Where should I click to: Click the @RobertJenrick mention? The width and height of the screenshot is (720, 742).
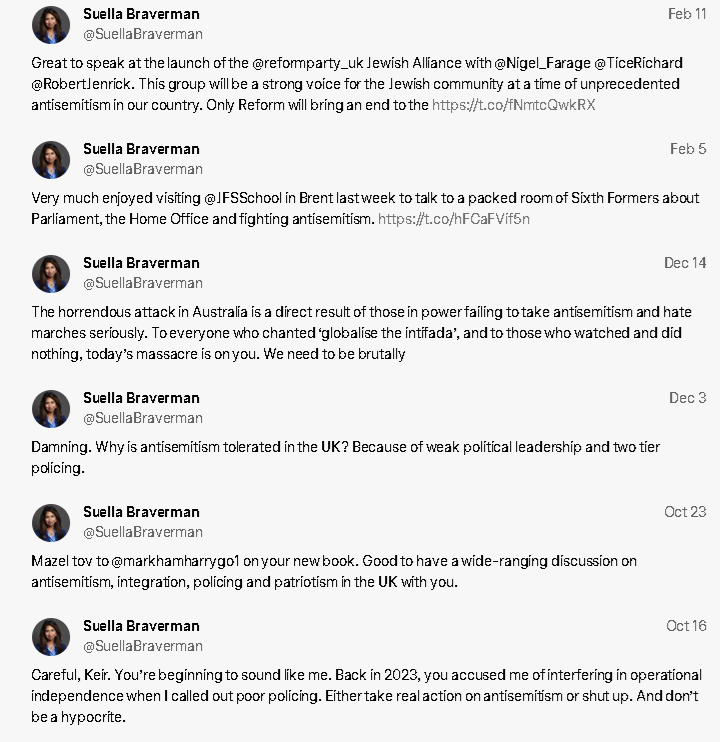coord(83,84)
